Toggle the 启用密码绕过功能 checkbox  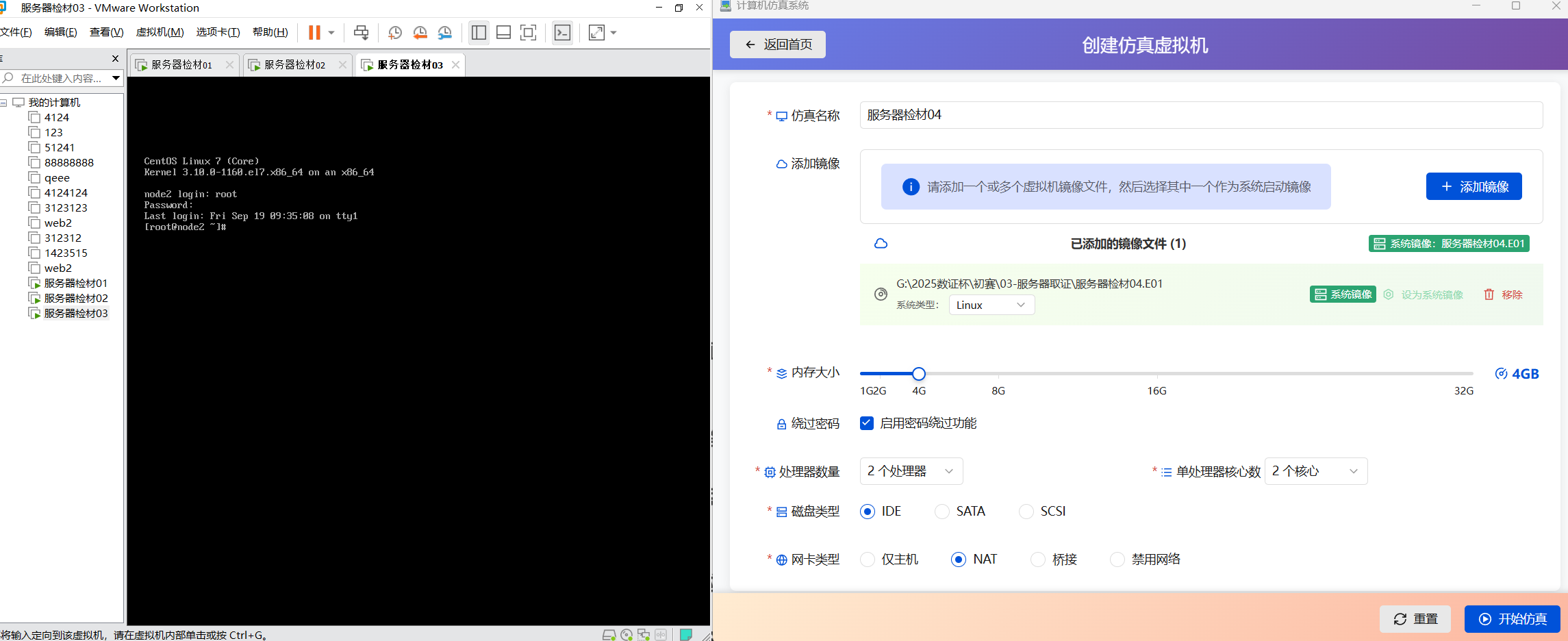867,423
